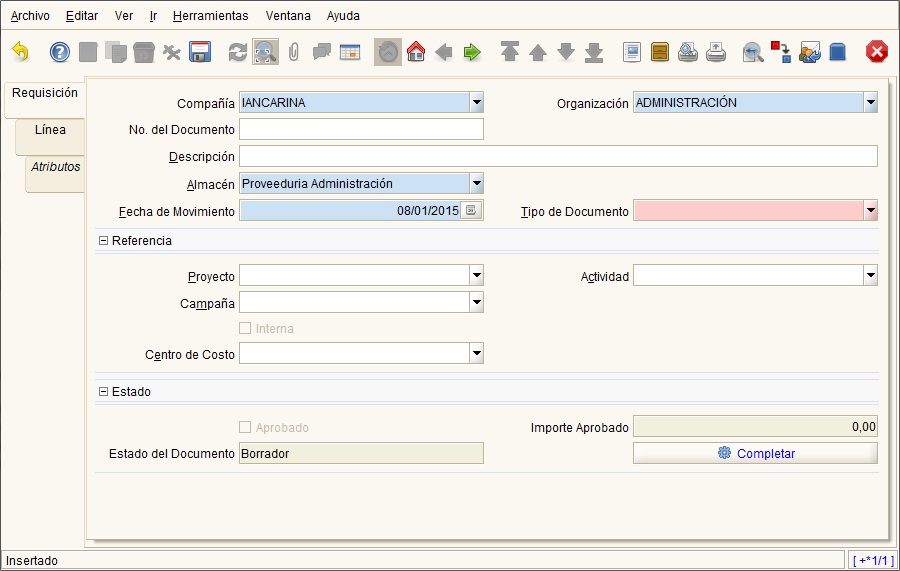Click the Fecha de Movimiento date field
Viewport: 900px width, 571px height.
click(x=351, y=211)
